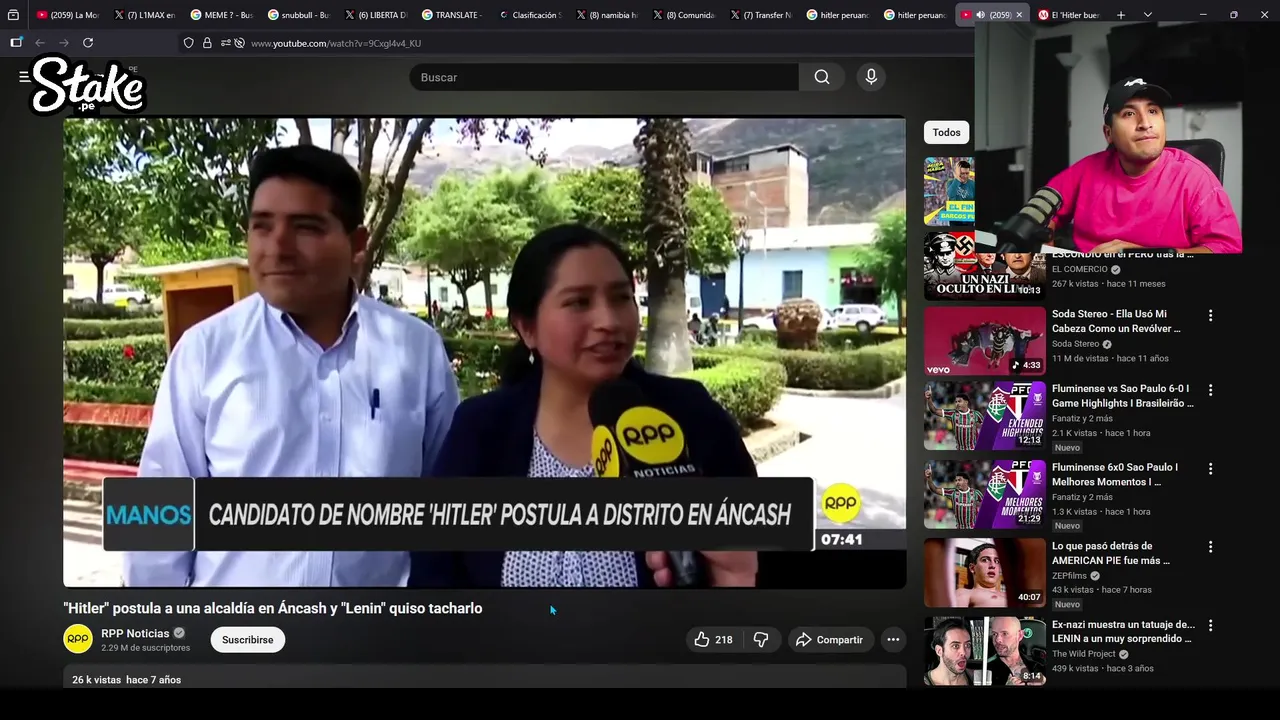The width and height of the screenshot is (1280, 720).
Task: Switch to the 'MEME ? - Bus' tab
Action: [223, 15]
